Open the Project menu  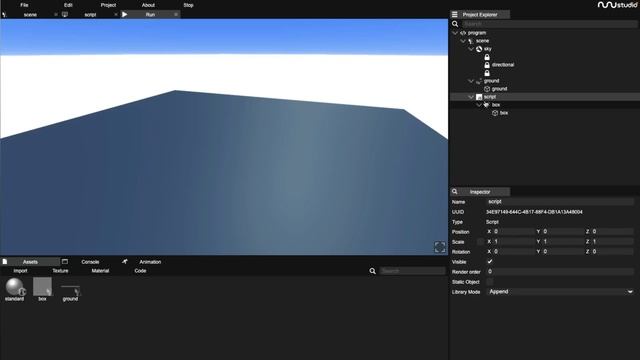[108, 5]
